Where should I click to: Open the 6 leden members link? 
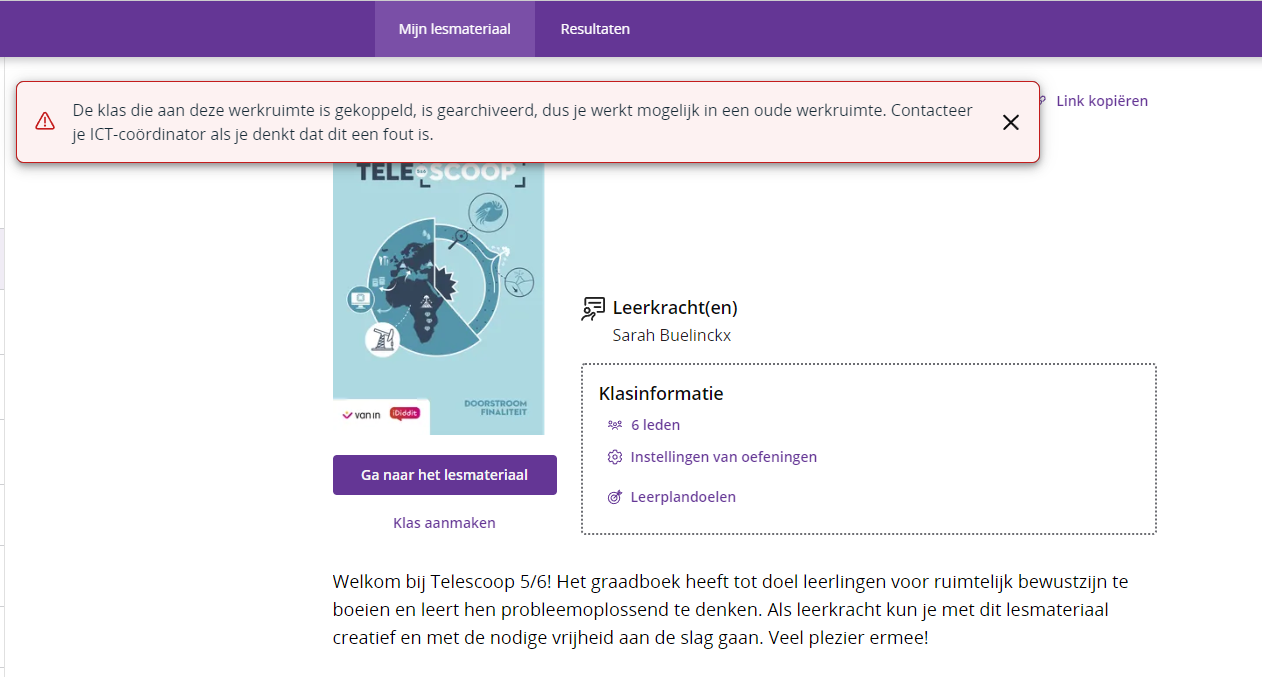[655, 425]
